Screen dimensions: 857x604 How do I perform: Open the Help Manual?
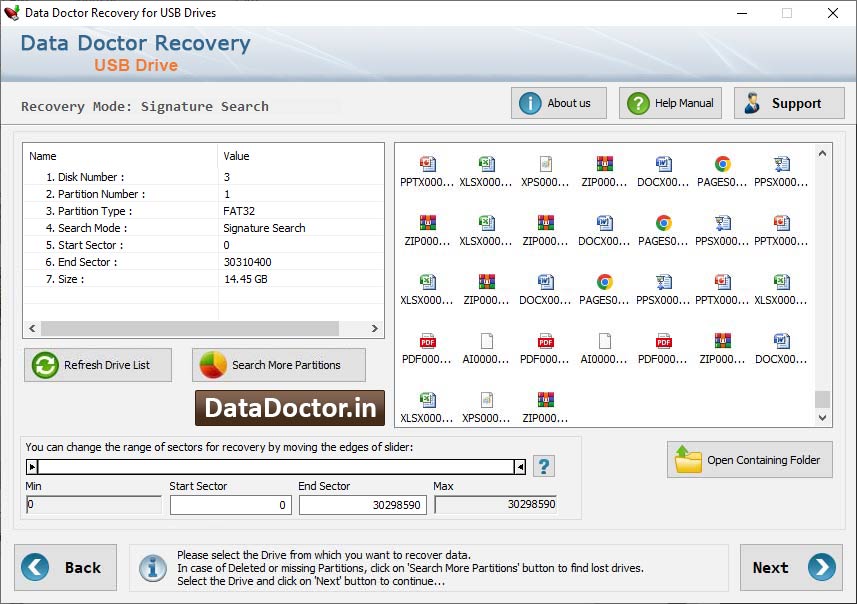click(x=670, y=102)
